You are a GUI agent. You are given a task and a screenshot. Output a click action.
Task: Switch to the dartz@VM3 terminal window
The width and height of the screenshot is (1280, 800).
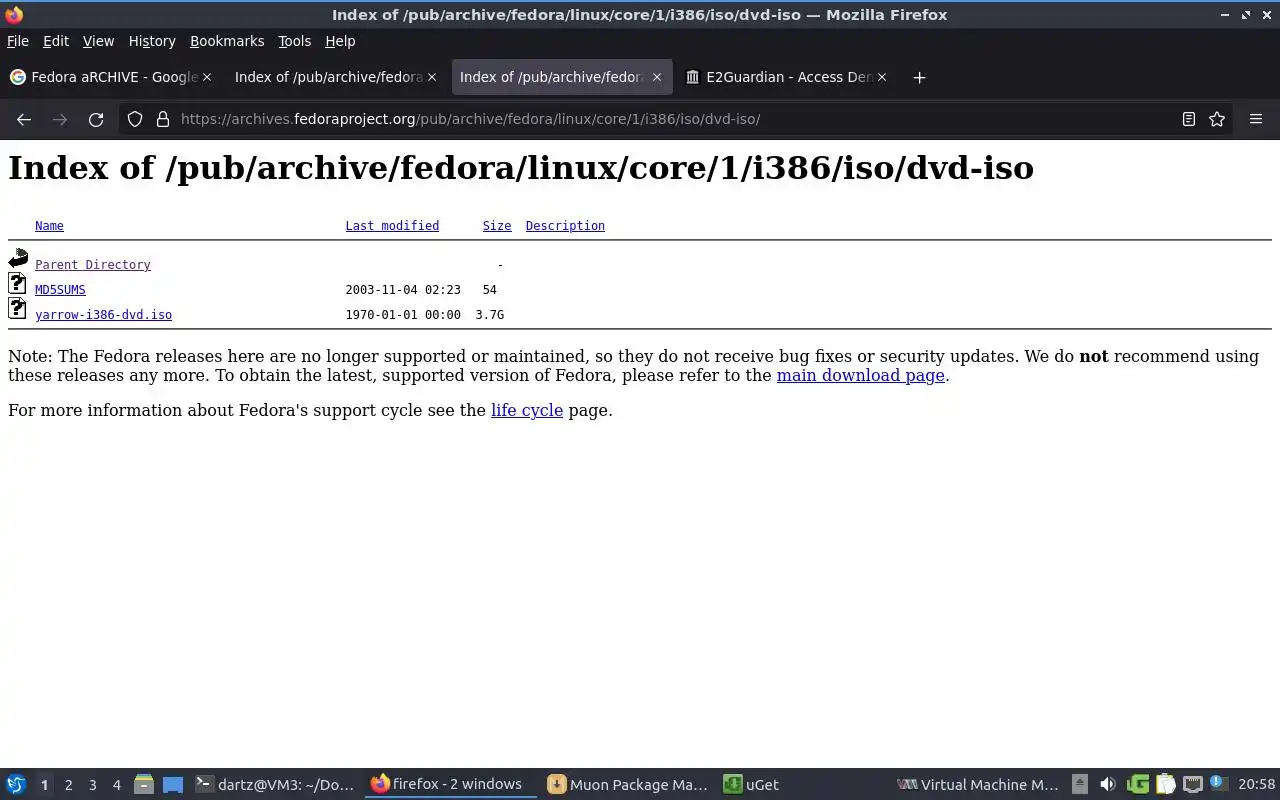point(275,785)
